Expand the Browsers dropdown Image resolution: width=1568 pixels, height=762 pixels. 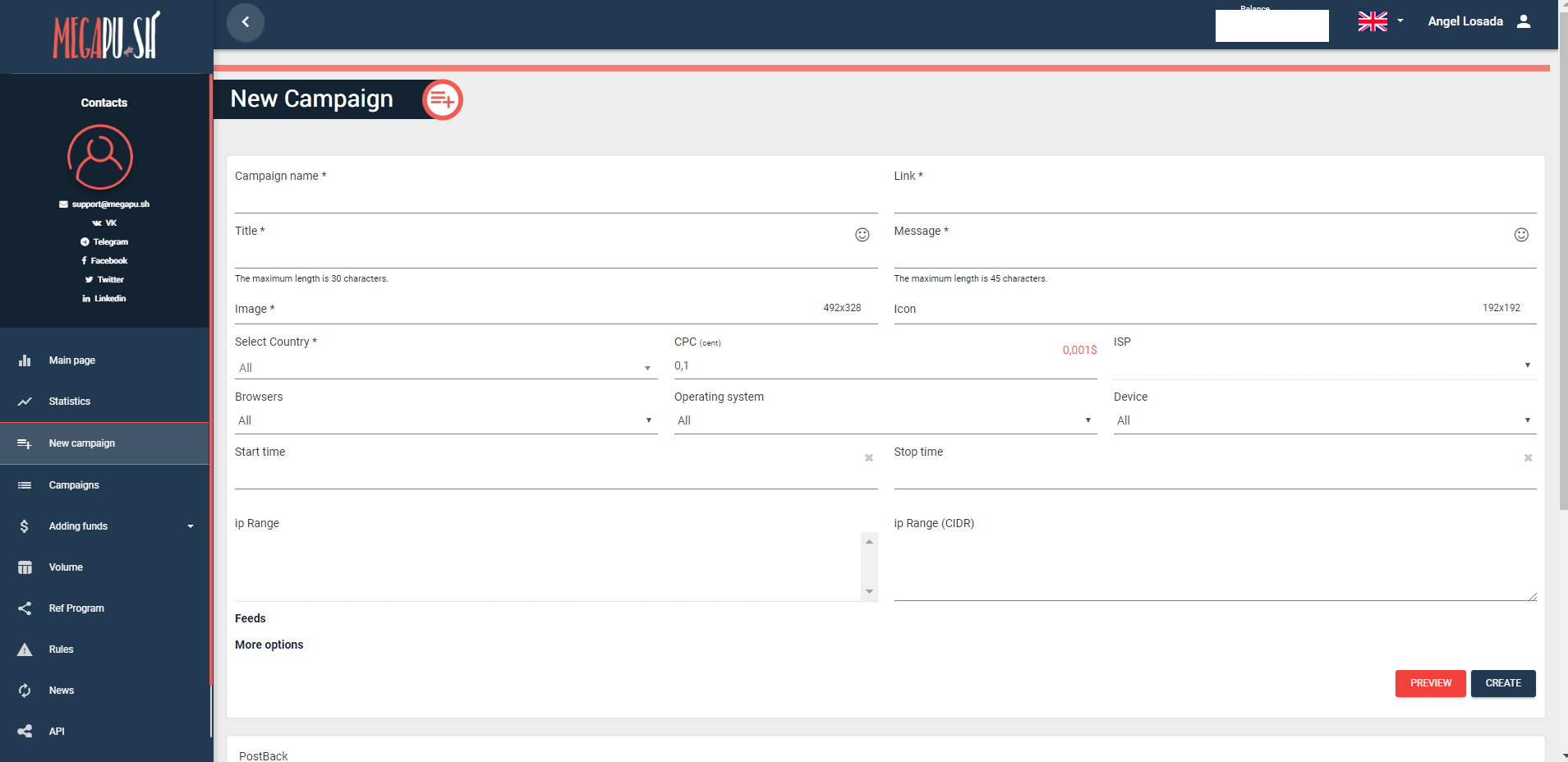[x=445, y=420]
